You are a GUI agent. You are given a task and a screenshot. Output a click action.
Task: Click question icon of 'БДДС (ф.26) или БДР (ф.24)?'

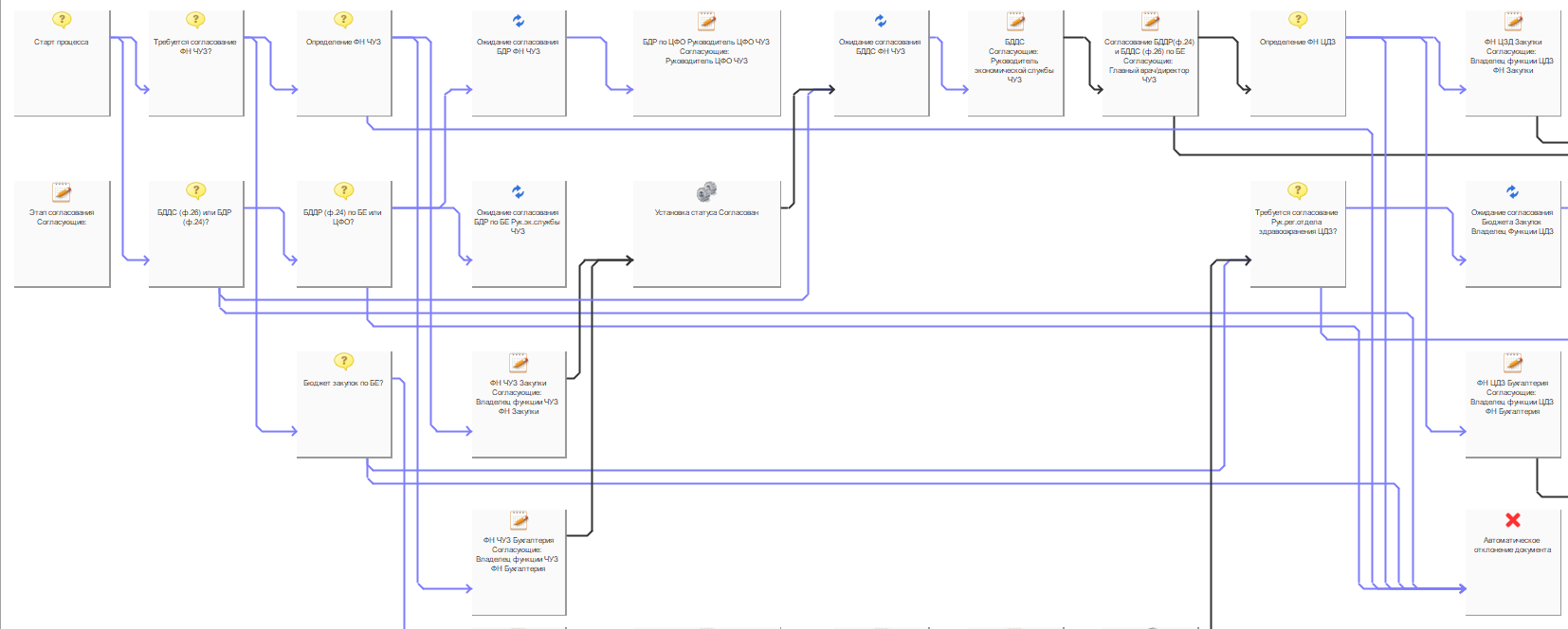(195, 191)
